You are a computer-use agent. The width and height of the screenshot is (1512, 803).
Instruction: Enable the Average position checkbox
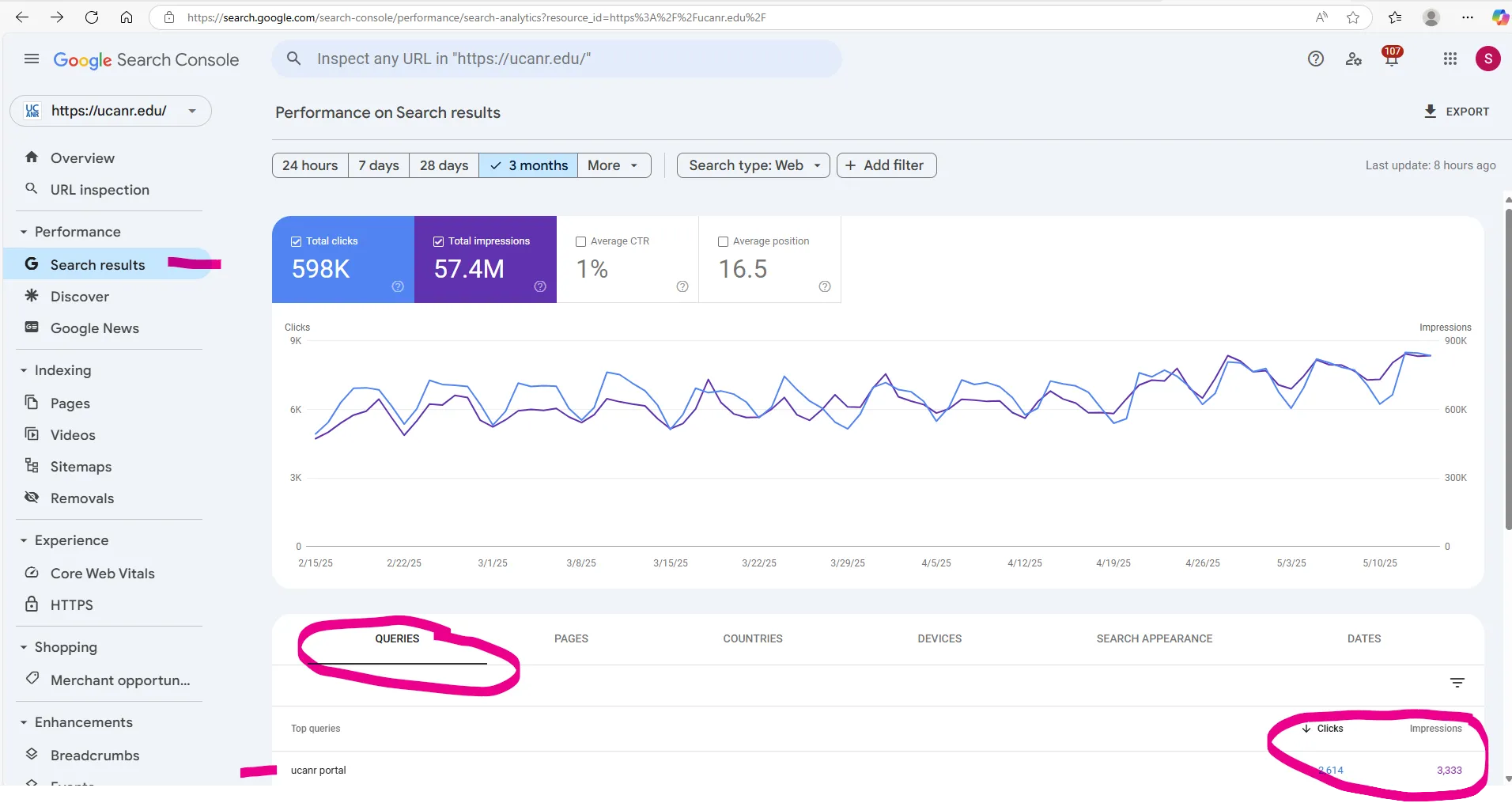(x=723, y=241)
